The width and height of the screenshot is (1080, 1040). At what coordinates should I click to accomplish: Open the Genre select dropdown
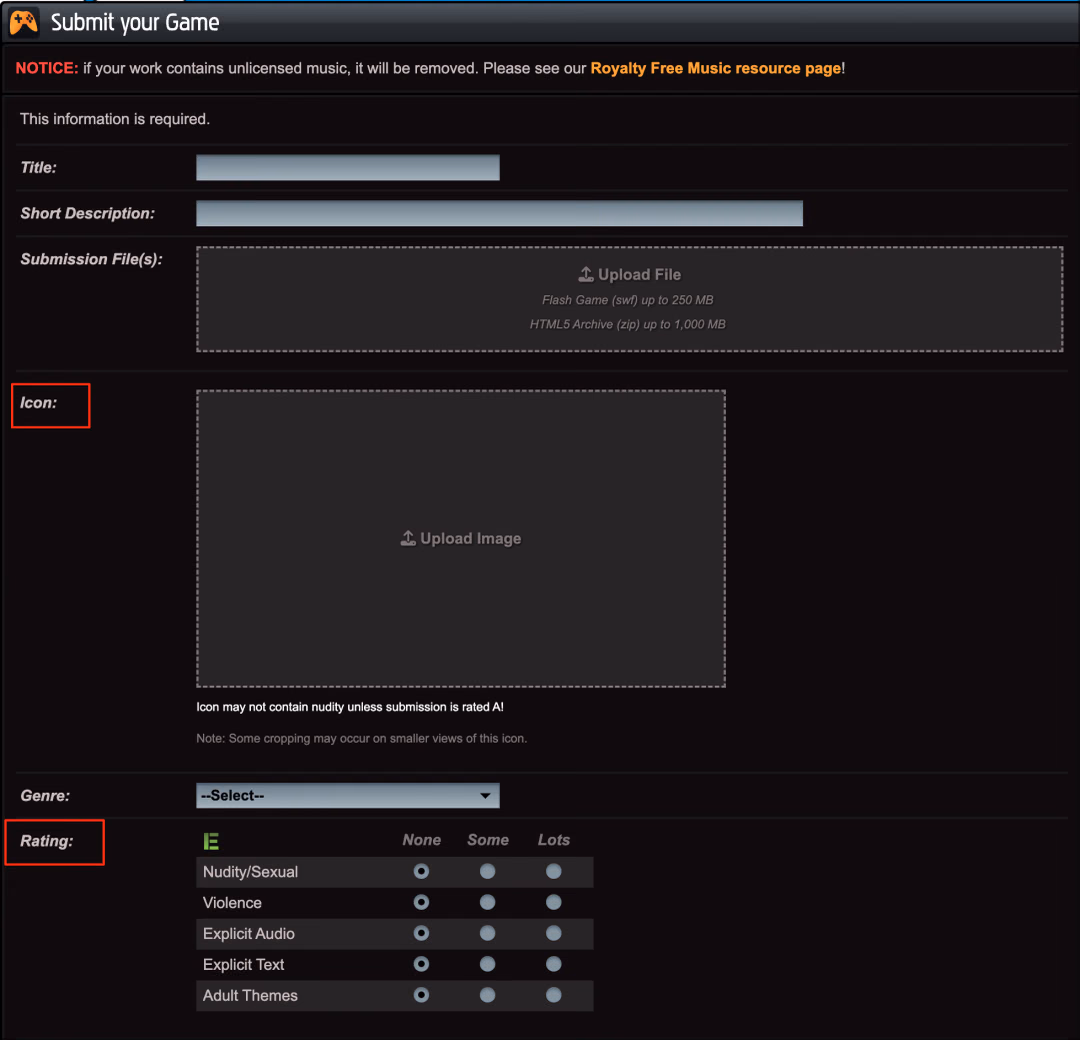point(348,795)
